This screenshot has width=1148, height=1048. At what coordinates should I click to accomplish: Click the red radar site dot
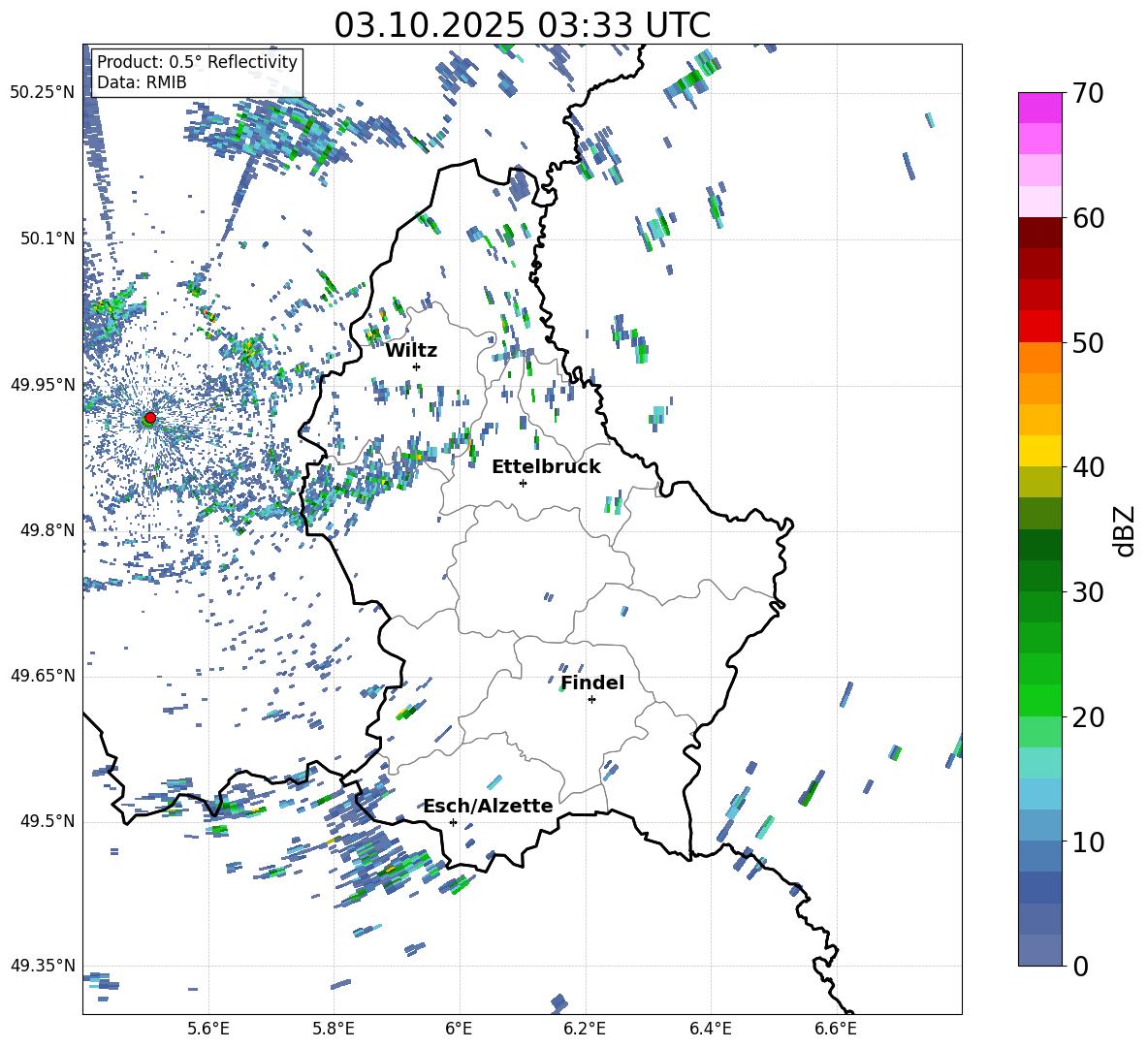[x=149, y=418]
